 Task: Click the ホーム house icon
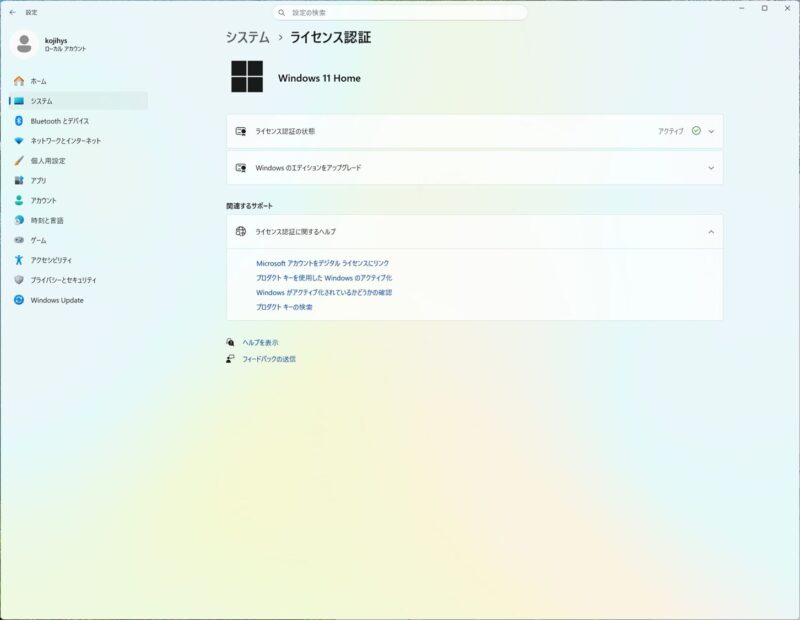19,81
